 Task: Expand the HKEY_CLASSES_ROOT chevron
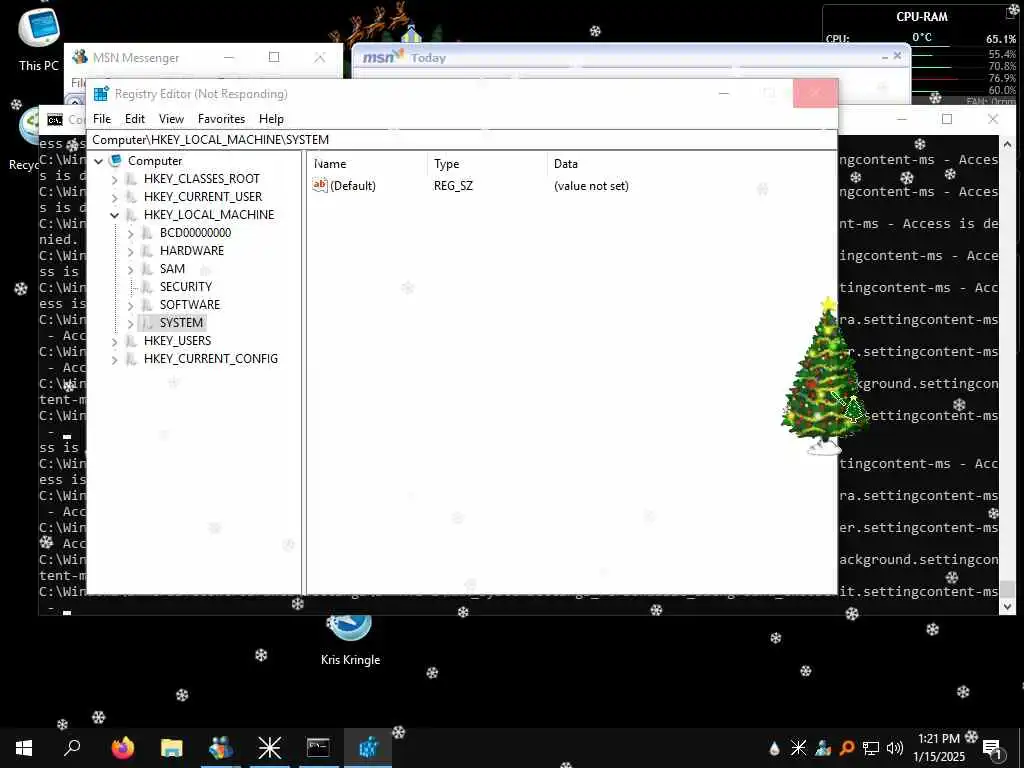pyautogui.click(x=114, y=179)
